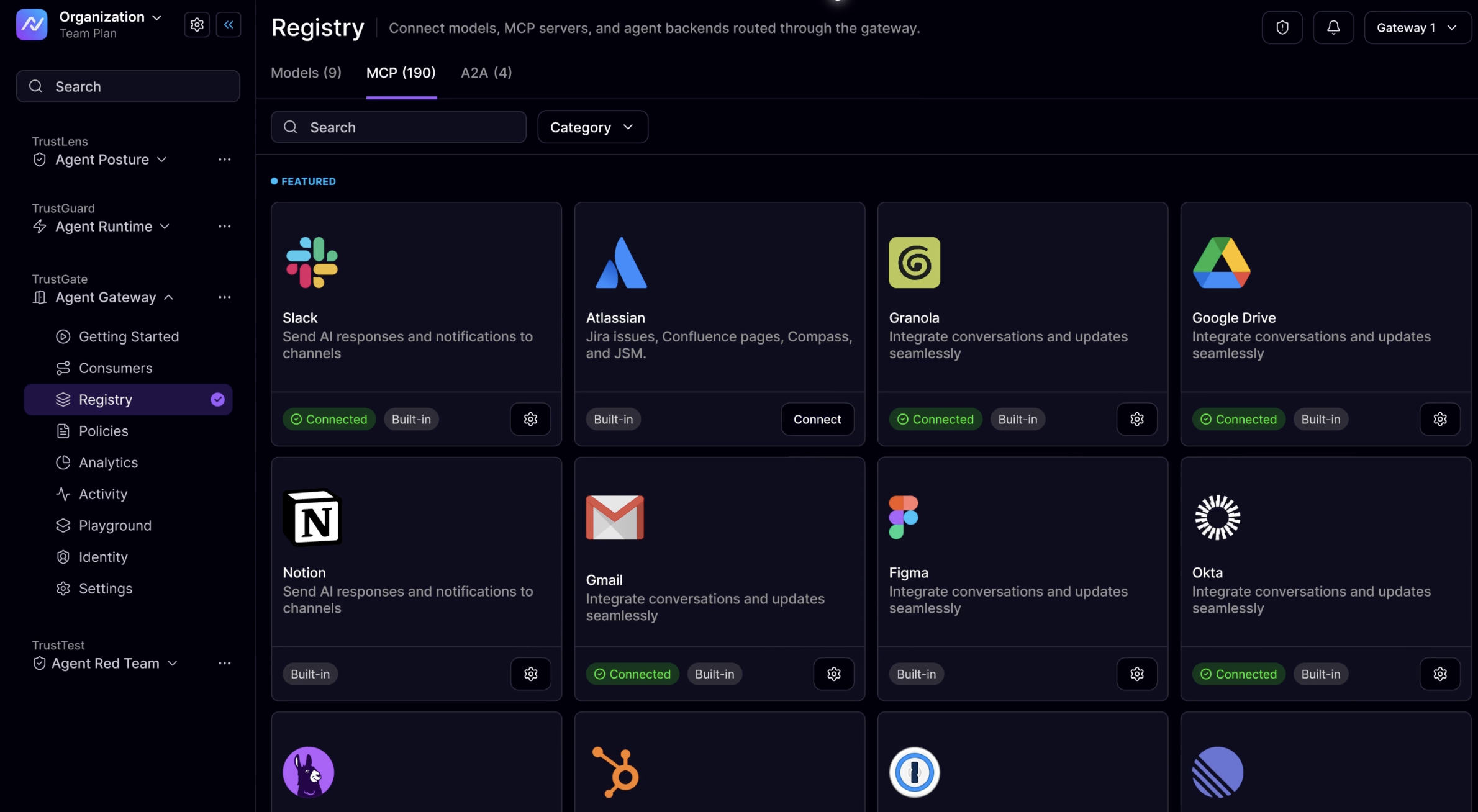Click the Atlassian logo icon
Screen dimensions: 1478x812
tap(621, 263)
